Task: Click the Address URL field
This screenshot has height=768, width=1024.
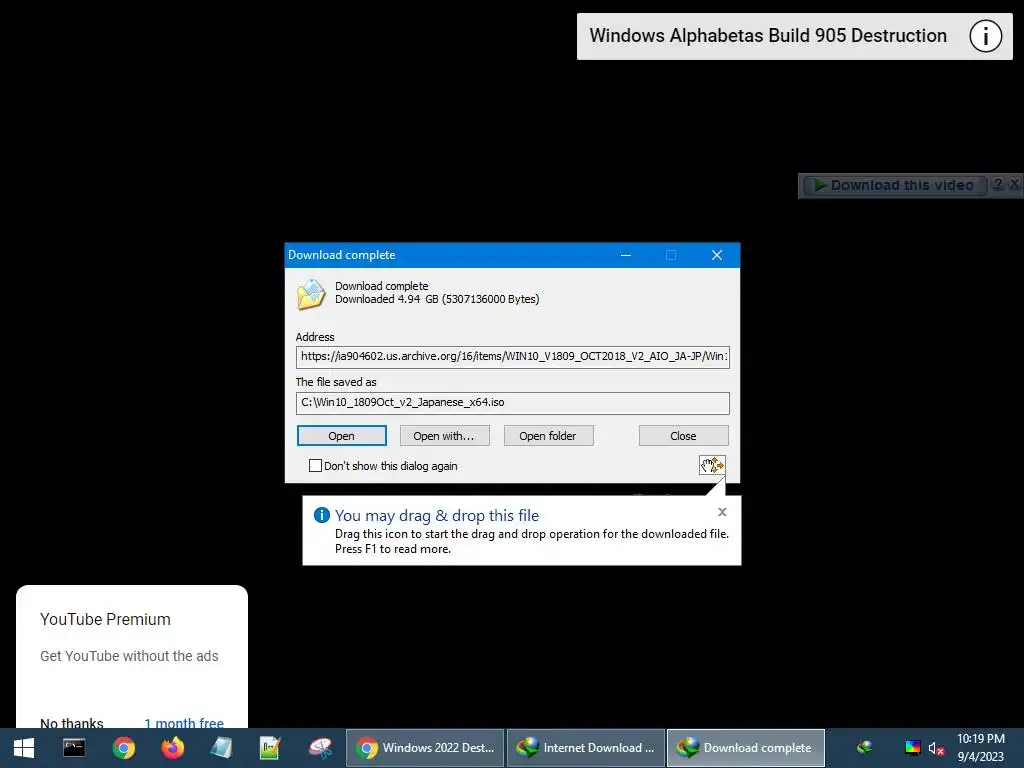Action: 513,357
